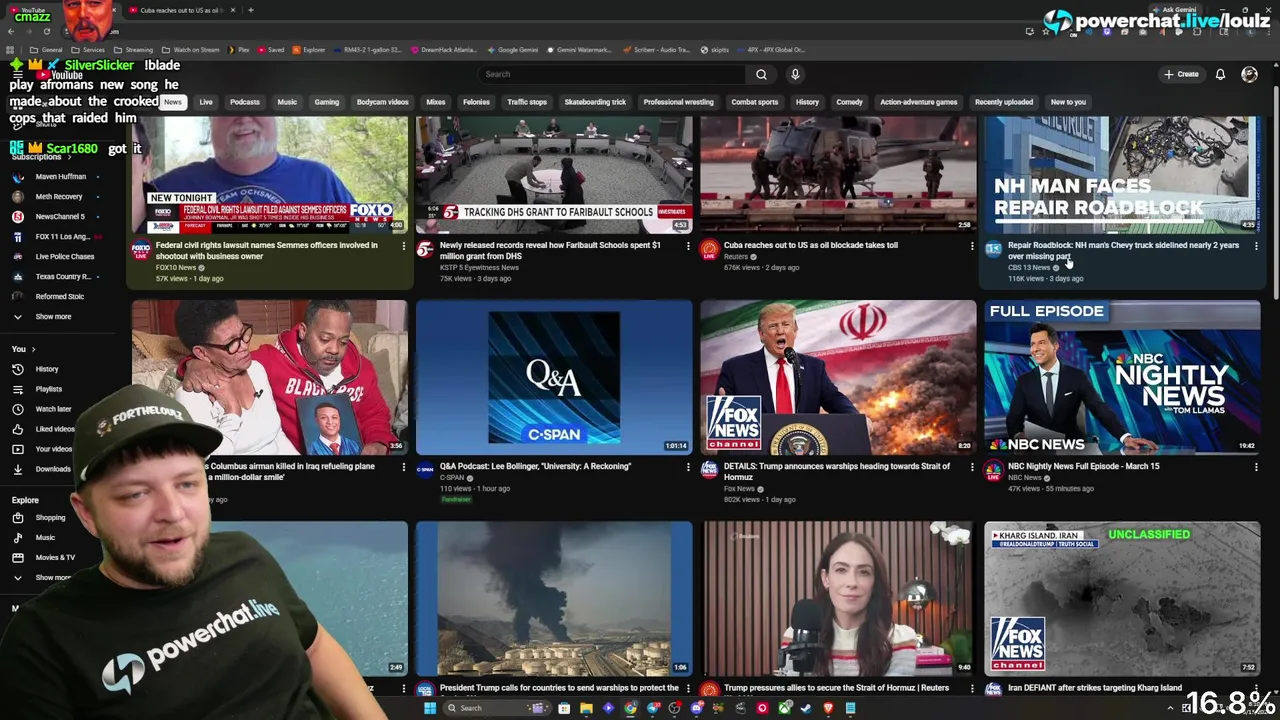The image size is (1280, 720).
Task: Open more options for Cuba Reuters video
Action: (972, 246)
